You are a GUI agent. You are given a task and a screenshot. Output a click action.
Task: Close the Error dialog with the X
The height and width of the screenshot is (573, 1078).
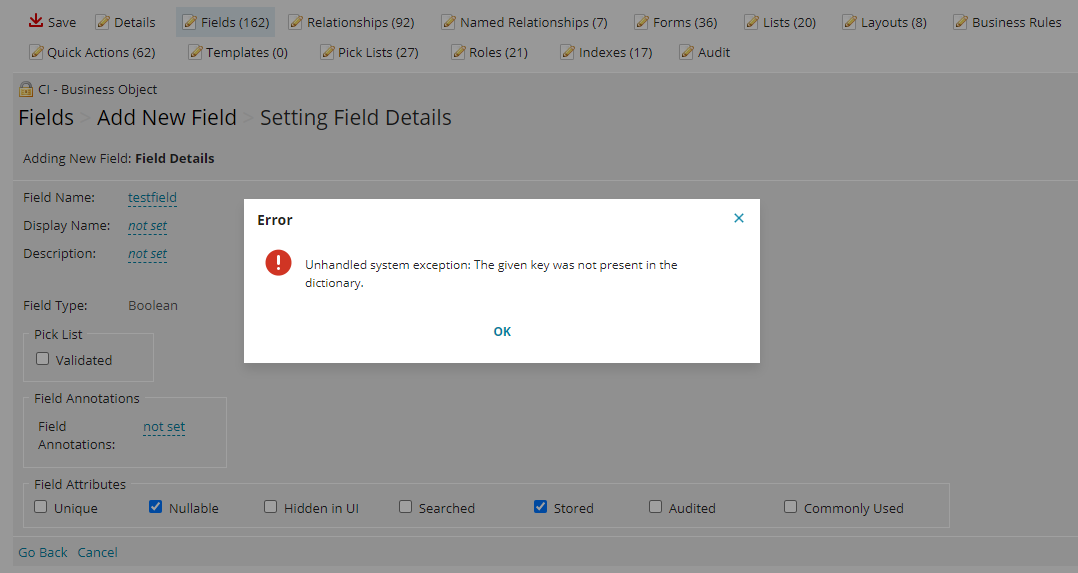(x=739, y=218)
